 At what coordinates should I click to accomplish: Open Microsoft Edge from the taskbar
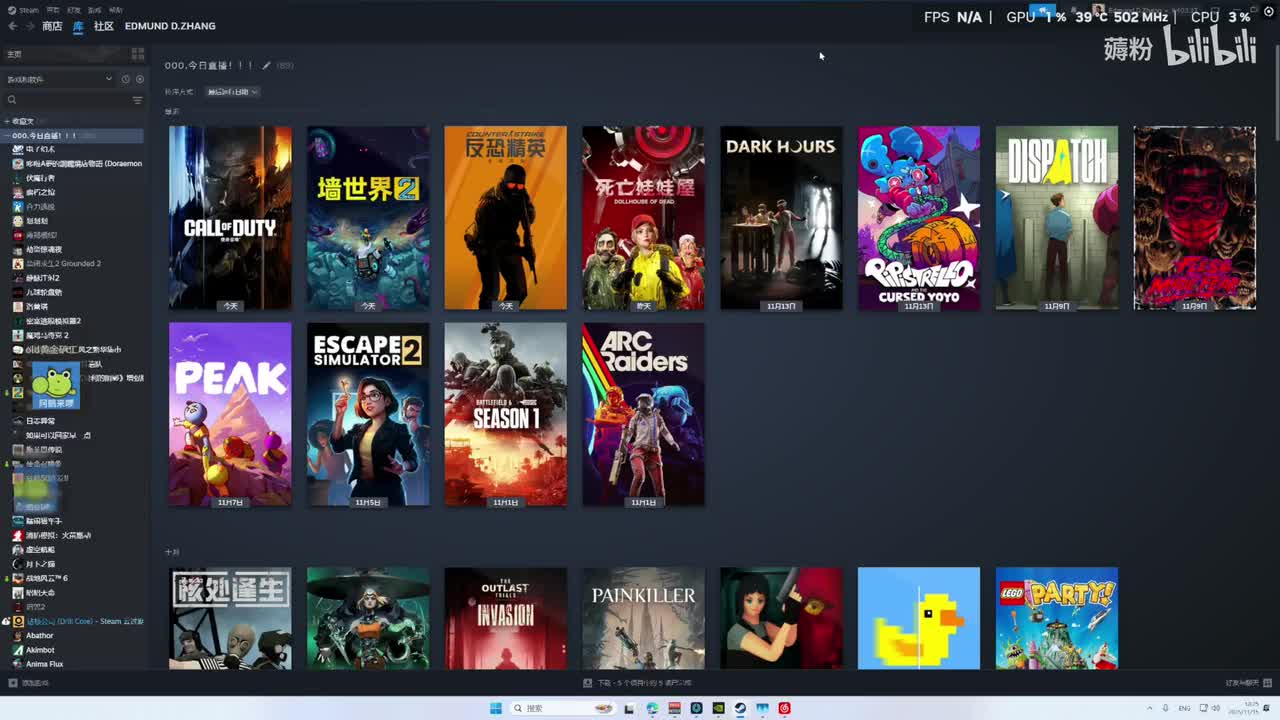click(x=652, y=708)
